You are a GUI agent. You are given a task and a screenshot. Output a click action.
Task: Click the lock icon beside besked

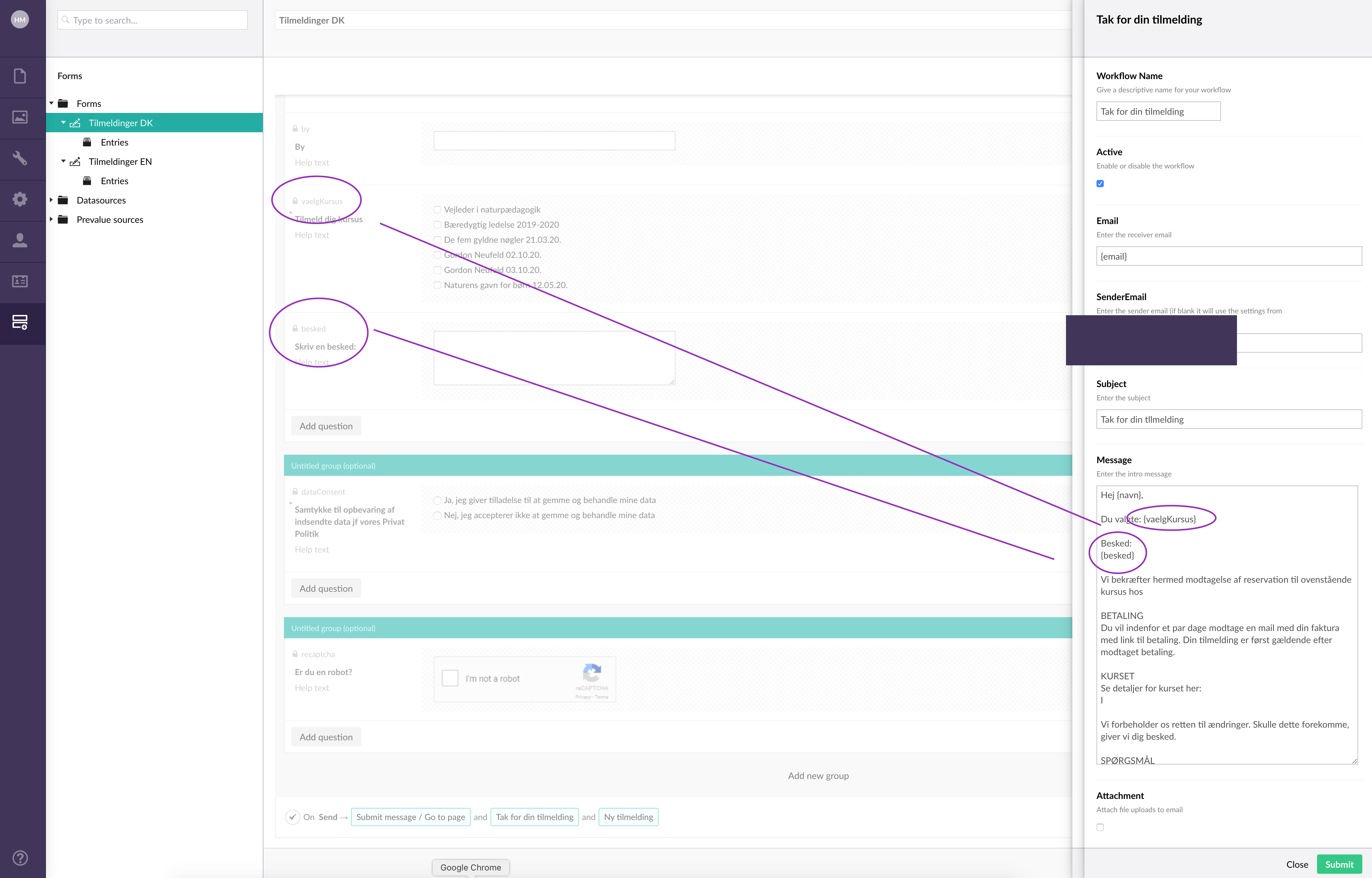coord(295,328)
